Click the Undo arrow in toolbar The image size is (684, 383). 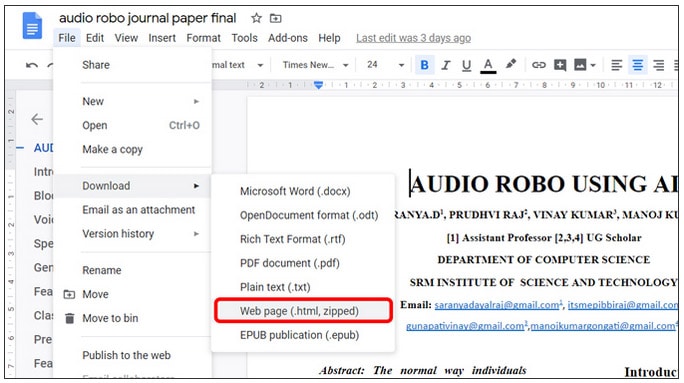click(x=31, y=65)
